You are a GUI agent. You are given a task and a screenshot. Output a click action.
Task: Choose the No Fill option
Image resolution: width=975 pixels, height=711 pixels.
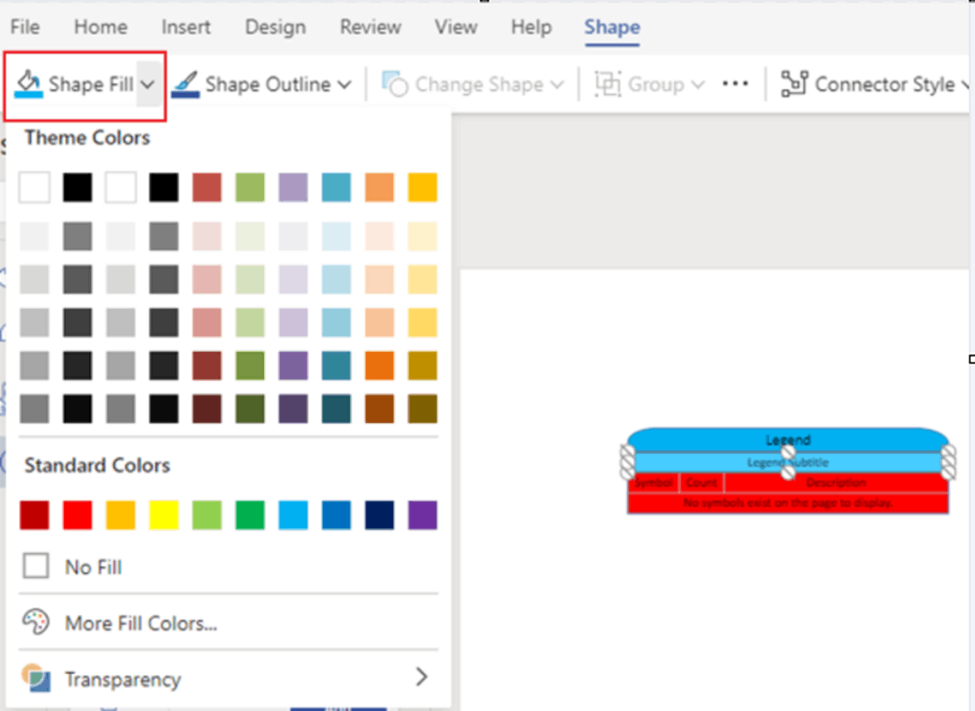[x=91, y=566]
